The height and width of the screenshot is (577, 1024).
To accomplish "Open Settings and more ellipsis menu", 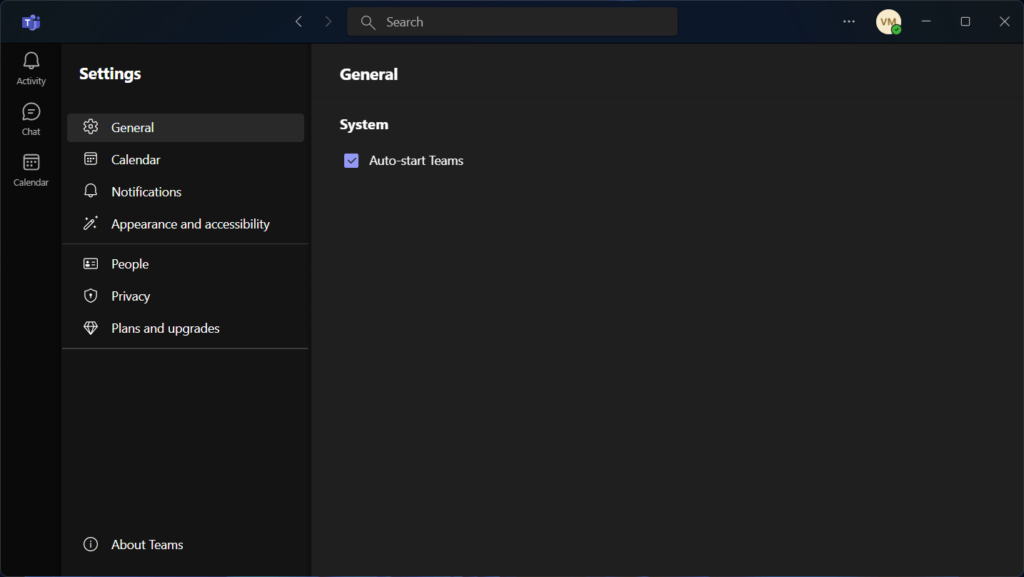I will pyautogui.click(x=848, y=22).
